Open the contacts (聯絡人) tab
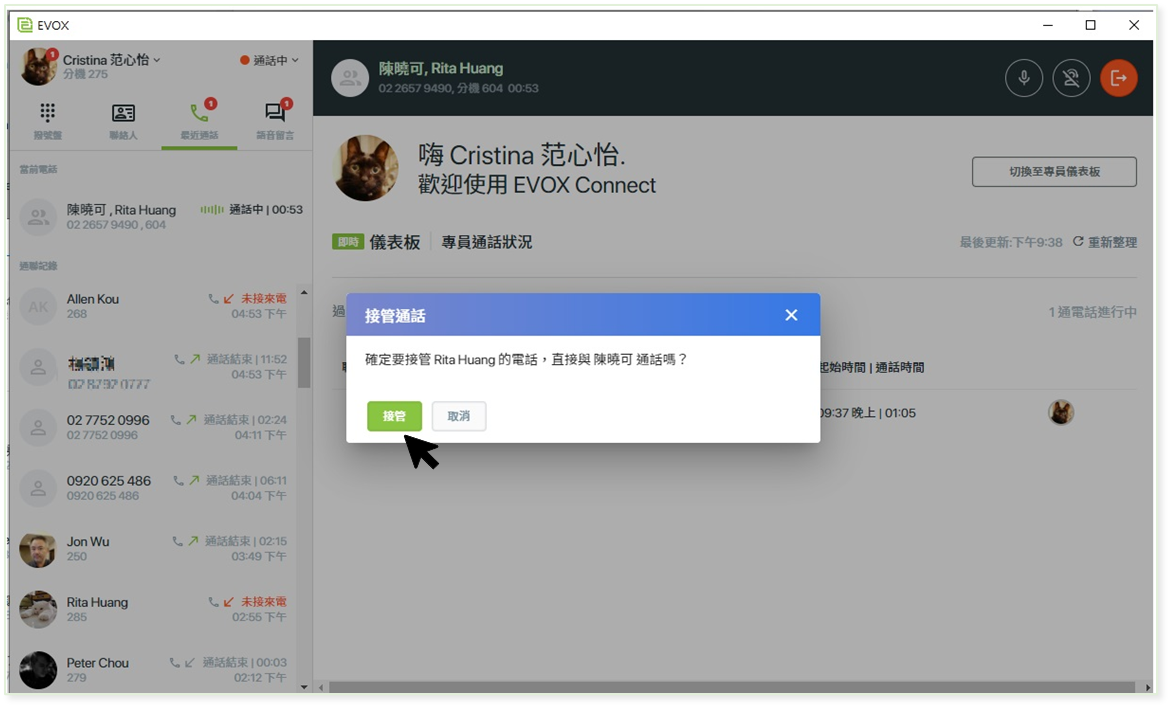Screen dimensions: 1171x708 123,122
